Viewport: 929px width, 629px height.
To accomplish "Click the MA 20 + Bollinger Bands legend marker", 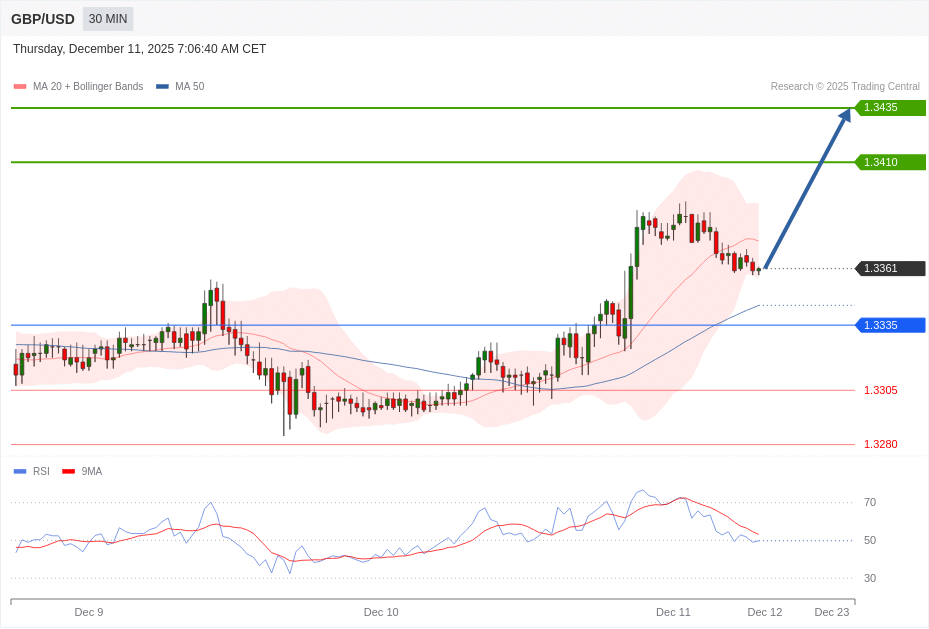I will point(18,86).
